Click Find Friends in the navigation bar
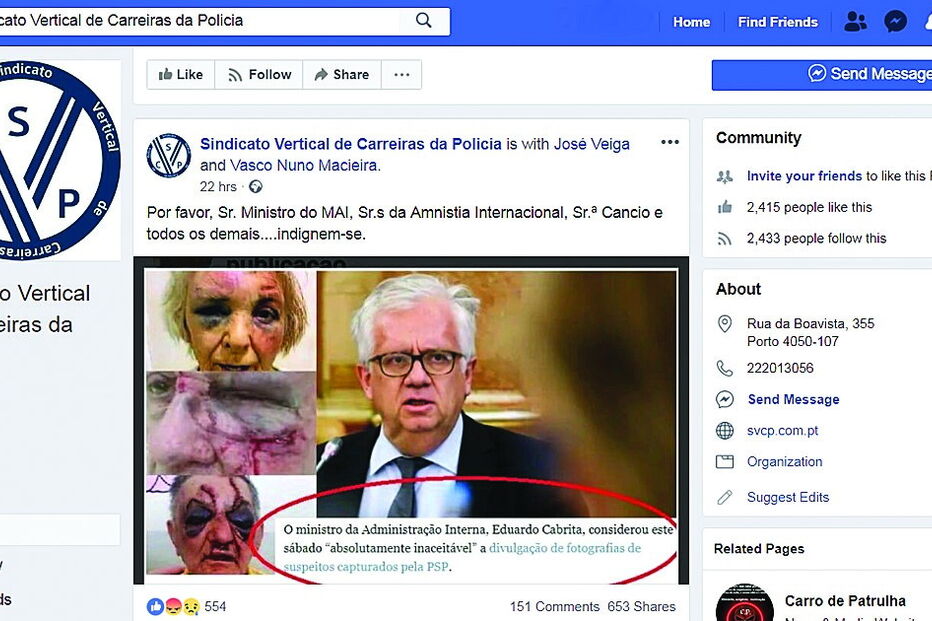The width and height of the screenshot is (932, 621). [777, 21]
